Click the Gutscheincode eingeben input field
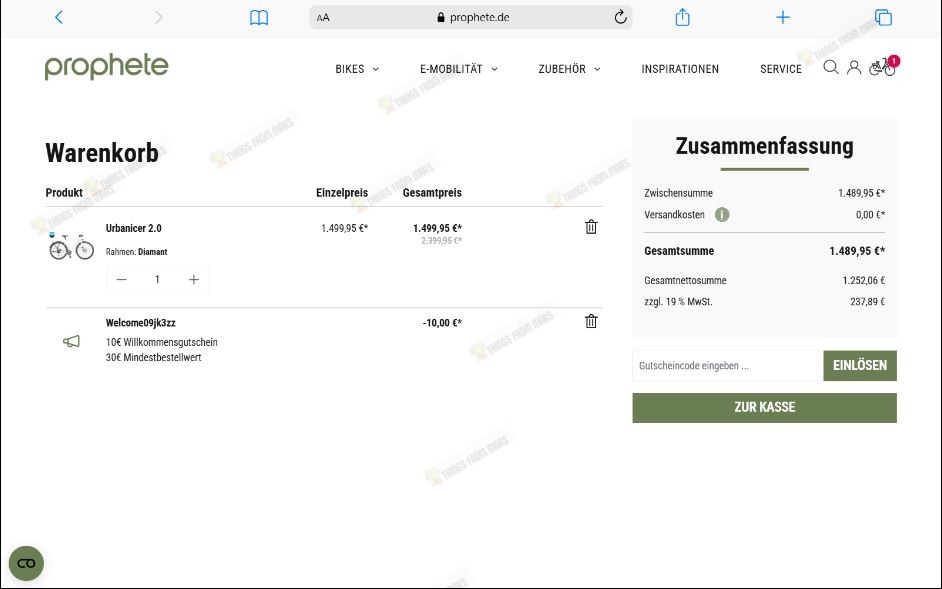 click(727, 366)
